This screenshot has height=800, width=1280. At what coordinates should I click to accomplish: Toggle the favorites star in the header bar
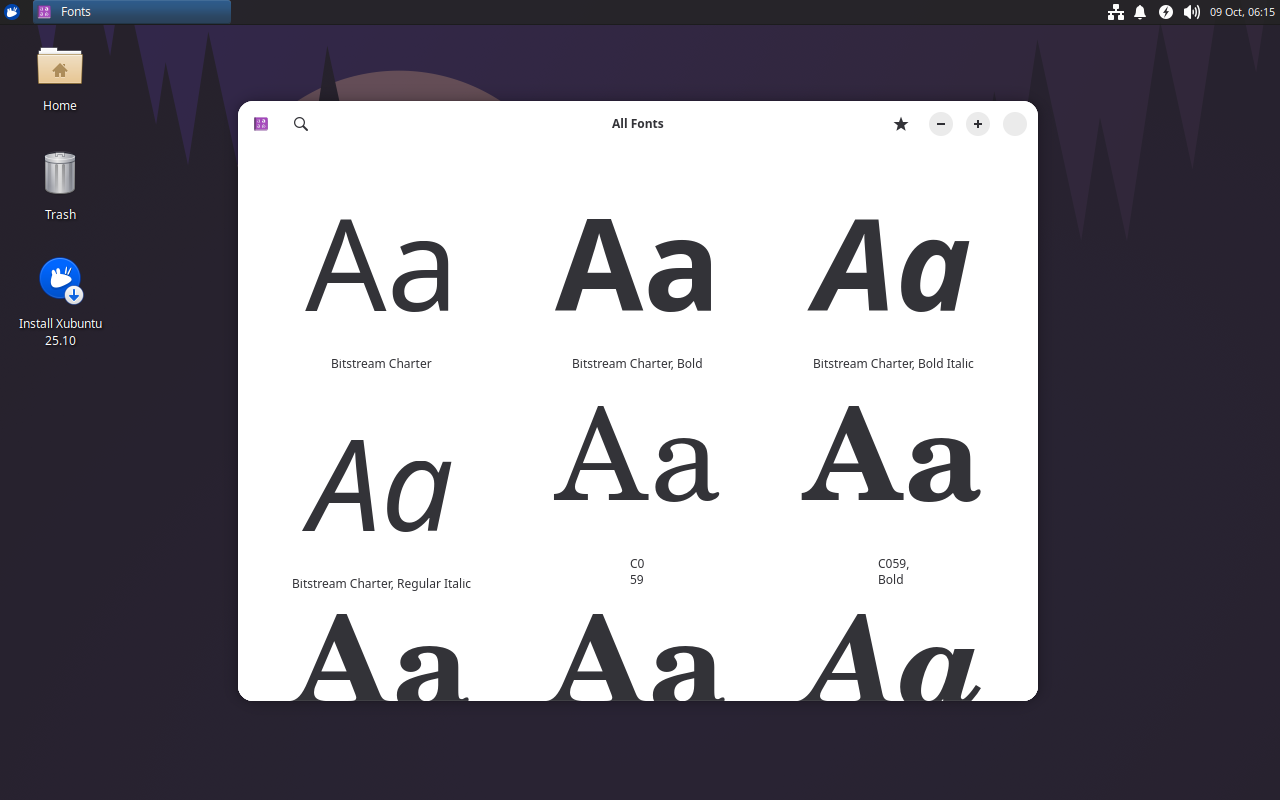pyautogui.click(x=900, y=123)
